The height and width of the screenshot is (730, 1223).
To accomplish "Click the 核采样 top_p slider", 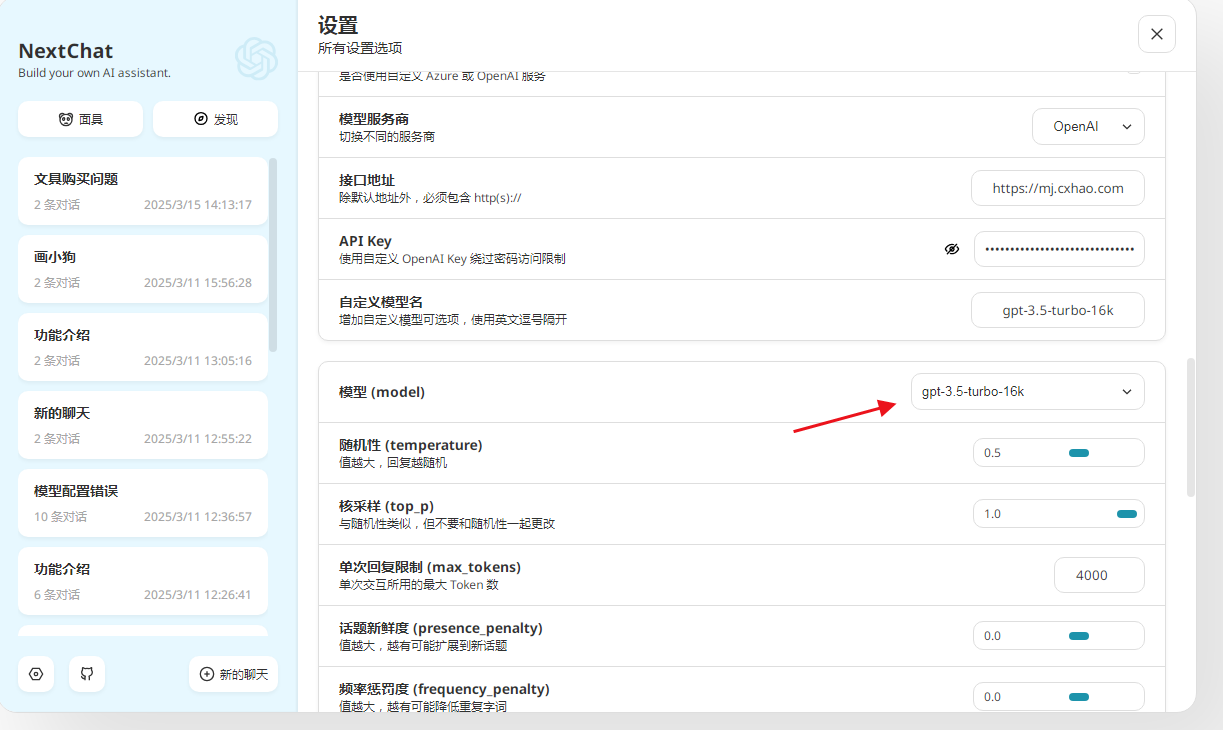I will click(1126, 514).
